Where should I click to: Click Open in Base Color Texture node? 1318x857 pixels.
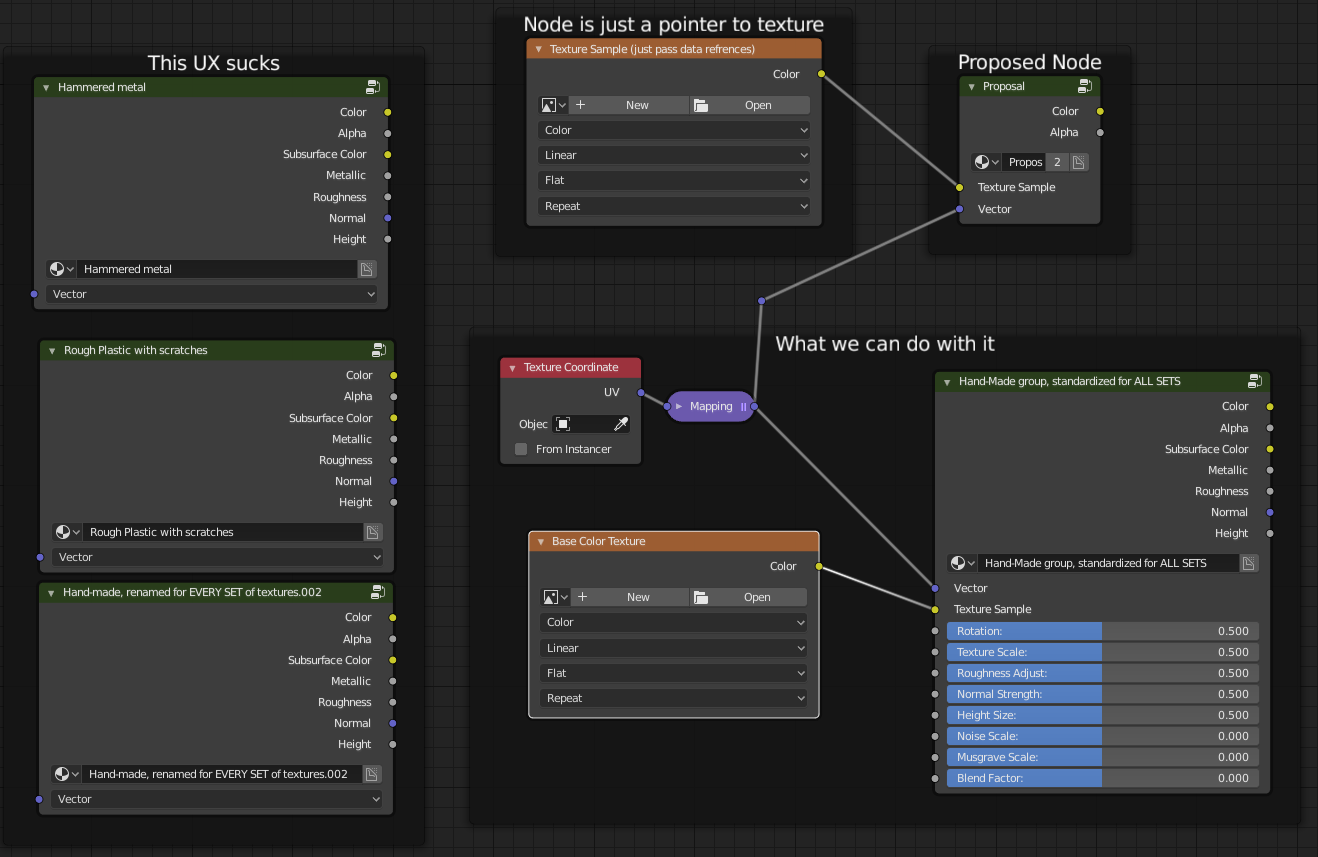pyautogui.click(x=749, y=597)
